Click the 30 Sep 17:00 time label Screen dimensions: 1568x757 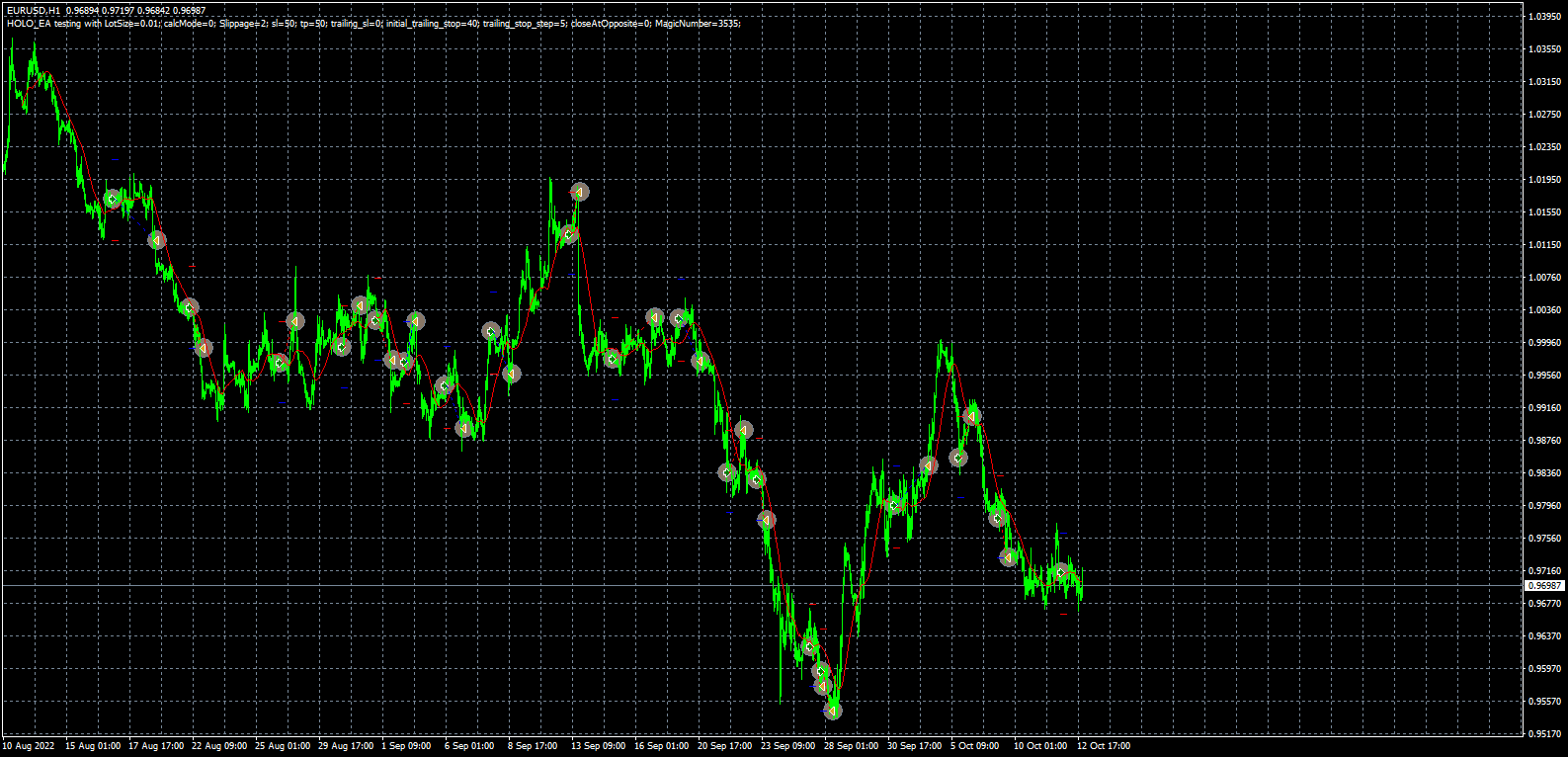[915, 746]
